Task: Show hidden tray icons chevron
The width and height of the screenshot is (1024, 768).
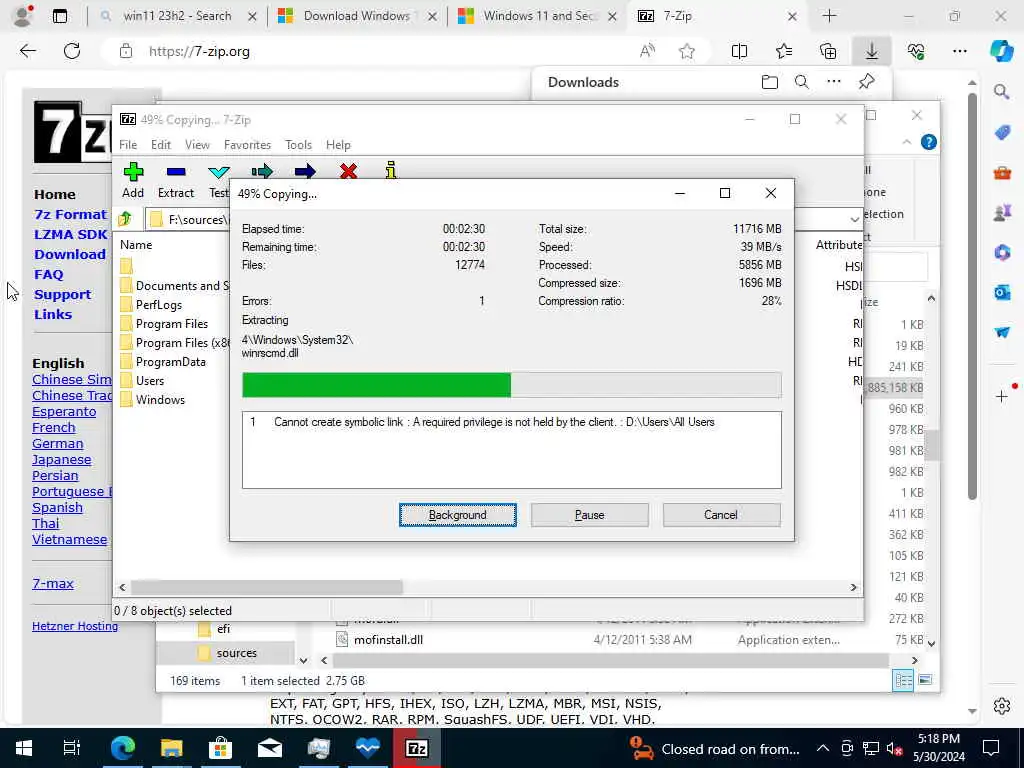Action: pos(823,748)
